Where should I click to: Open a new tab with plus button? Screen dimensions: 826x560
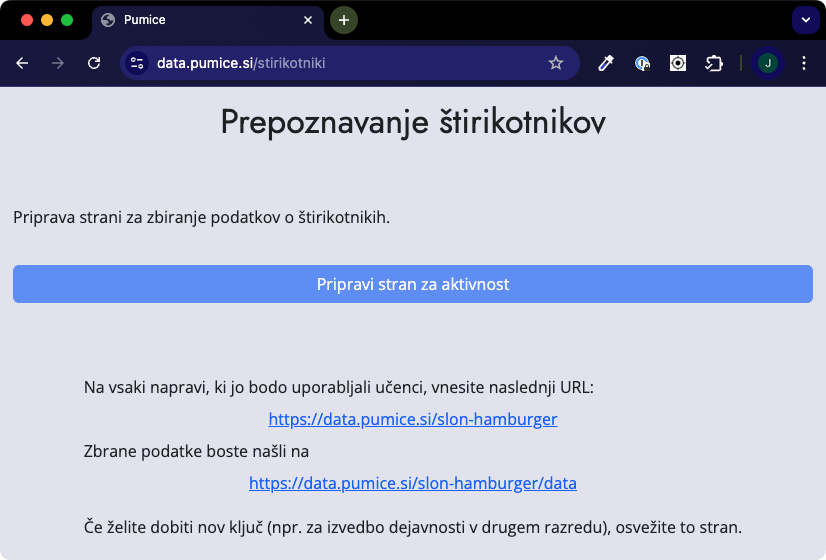344,20
